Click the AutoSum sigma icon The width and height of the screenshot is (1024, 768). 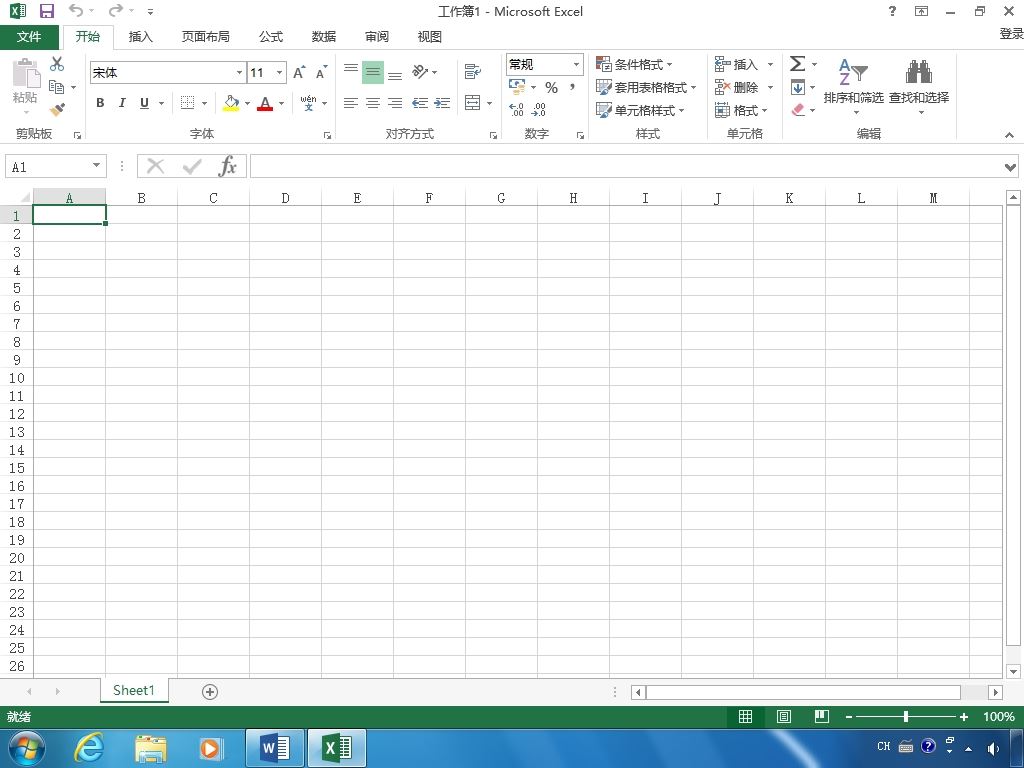[x=797, y=63]
